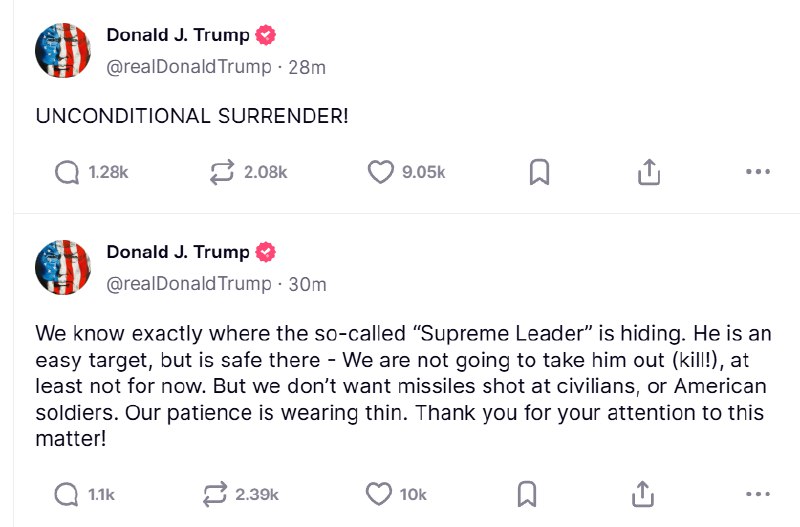Reply to the UNCONDITIONAL SURRENDER post
This screenshot has height=527, width=800.
pyautogui.click(x=67, y=172)
